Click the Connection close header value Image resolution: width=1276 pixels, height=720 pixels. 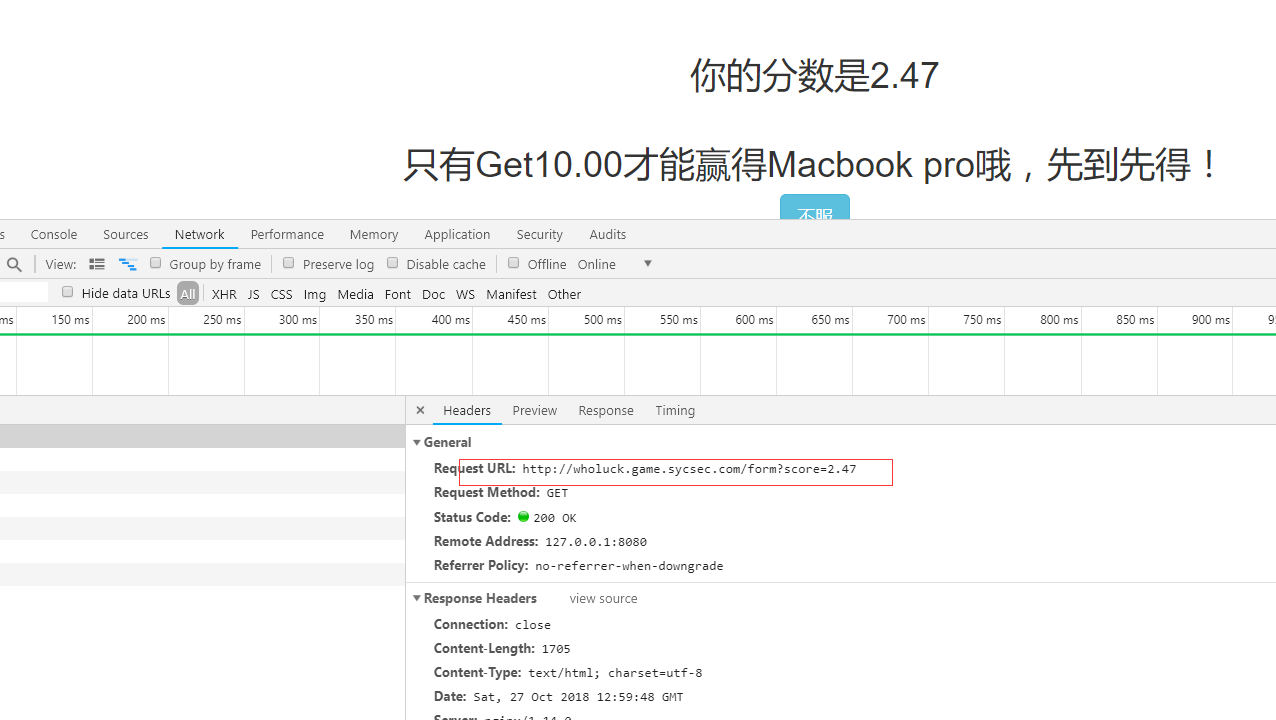coord(533,625)
